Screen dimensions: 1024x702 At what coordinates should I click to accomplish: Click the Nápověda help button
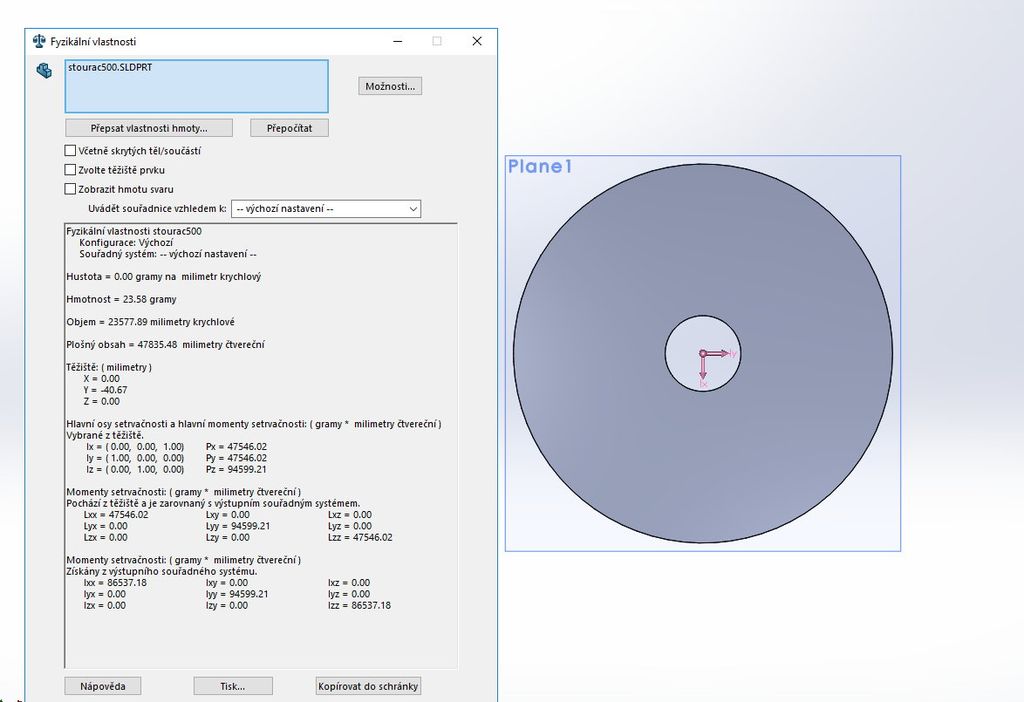(103, 686)
